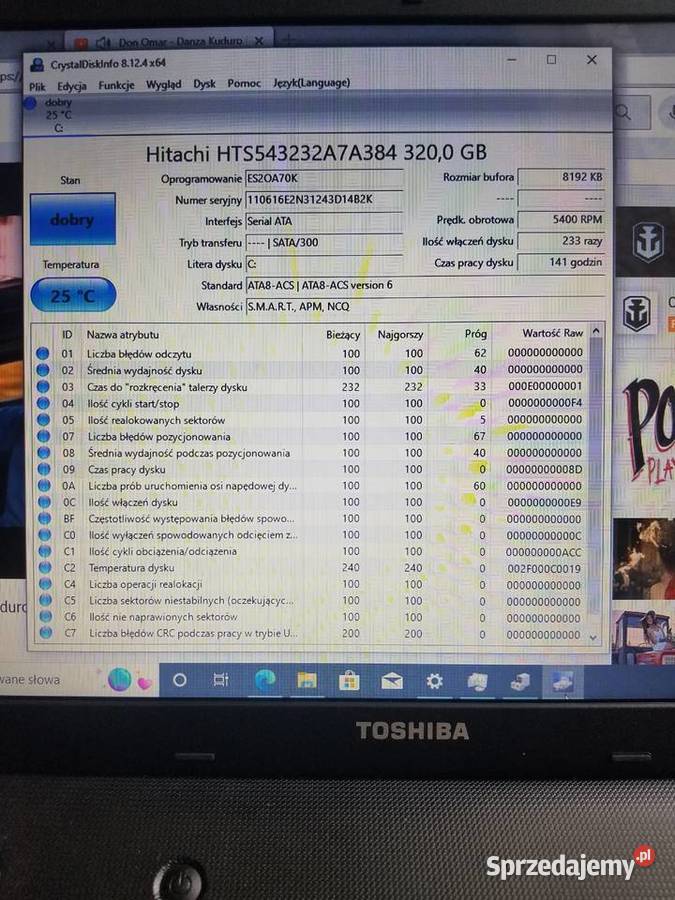This screenshot has height=900, width=675.
Task: Click the 'Nazwa atrybutu' column header
Action: pos(123,335)
